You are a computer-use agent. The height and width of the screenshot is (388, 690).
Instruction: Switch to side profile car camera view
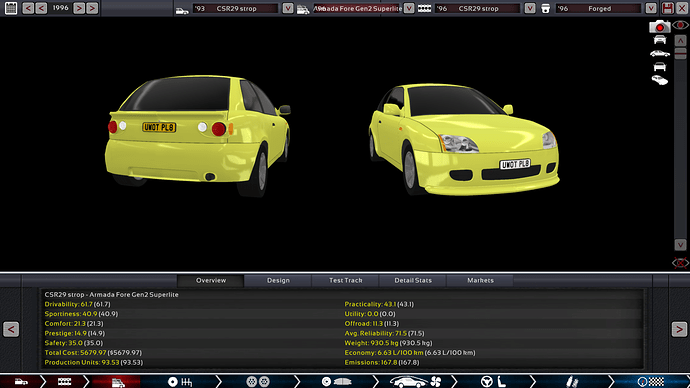pos(660,54)
